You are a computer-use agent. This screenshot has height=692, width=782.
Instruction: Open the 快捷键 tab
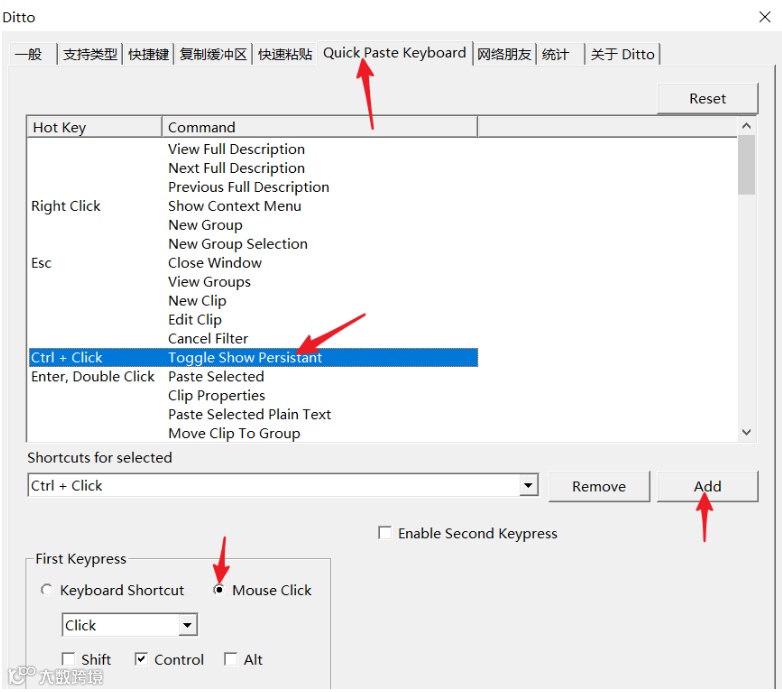point(148,54)
